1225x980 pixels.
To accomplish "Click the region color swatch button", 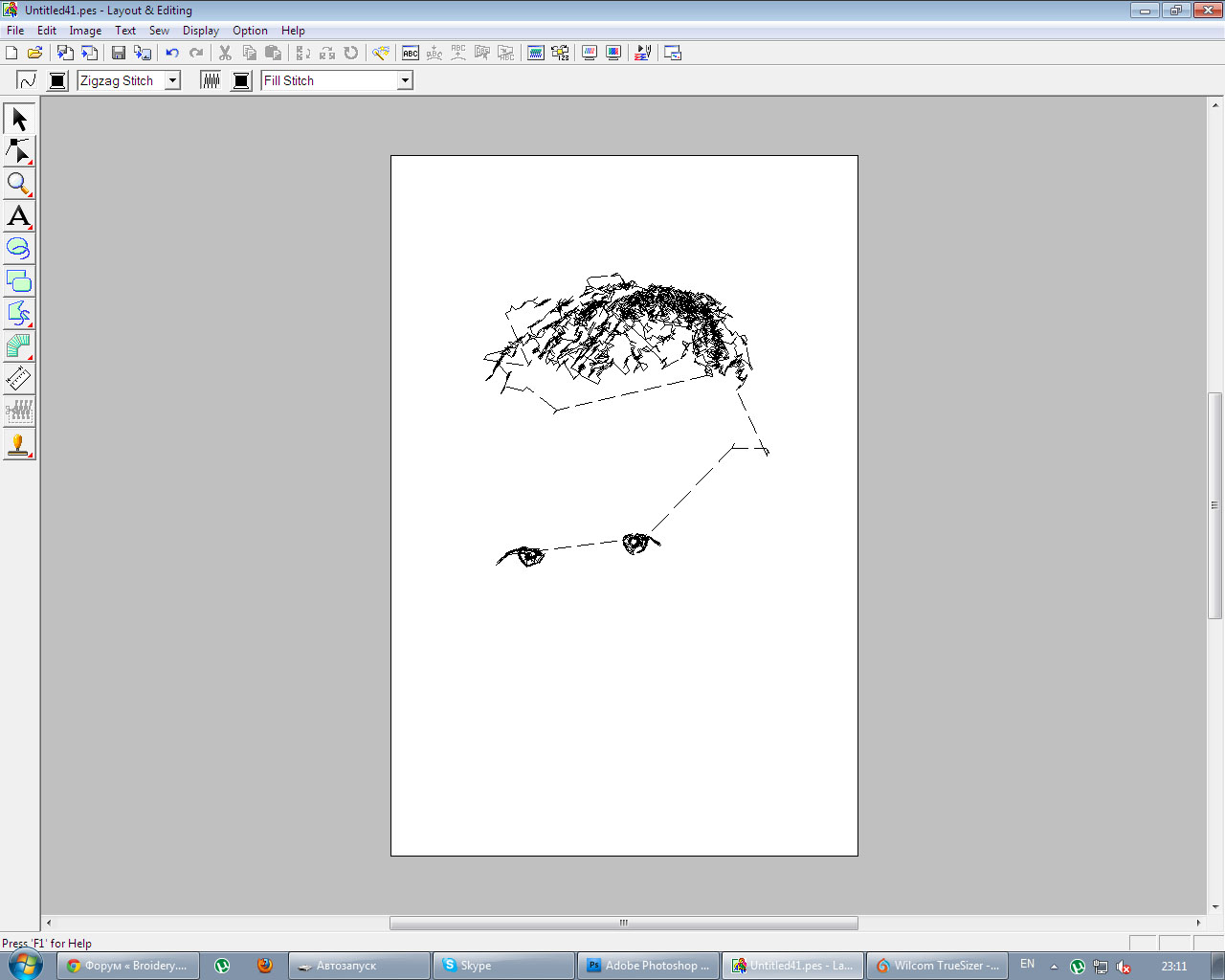I will (x=241, y=80).
